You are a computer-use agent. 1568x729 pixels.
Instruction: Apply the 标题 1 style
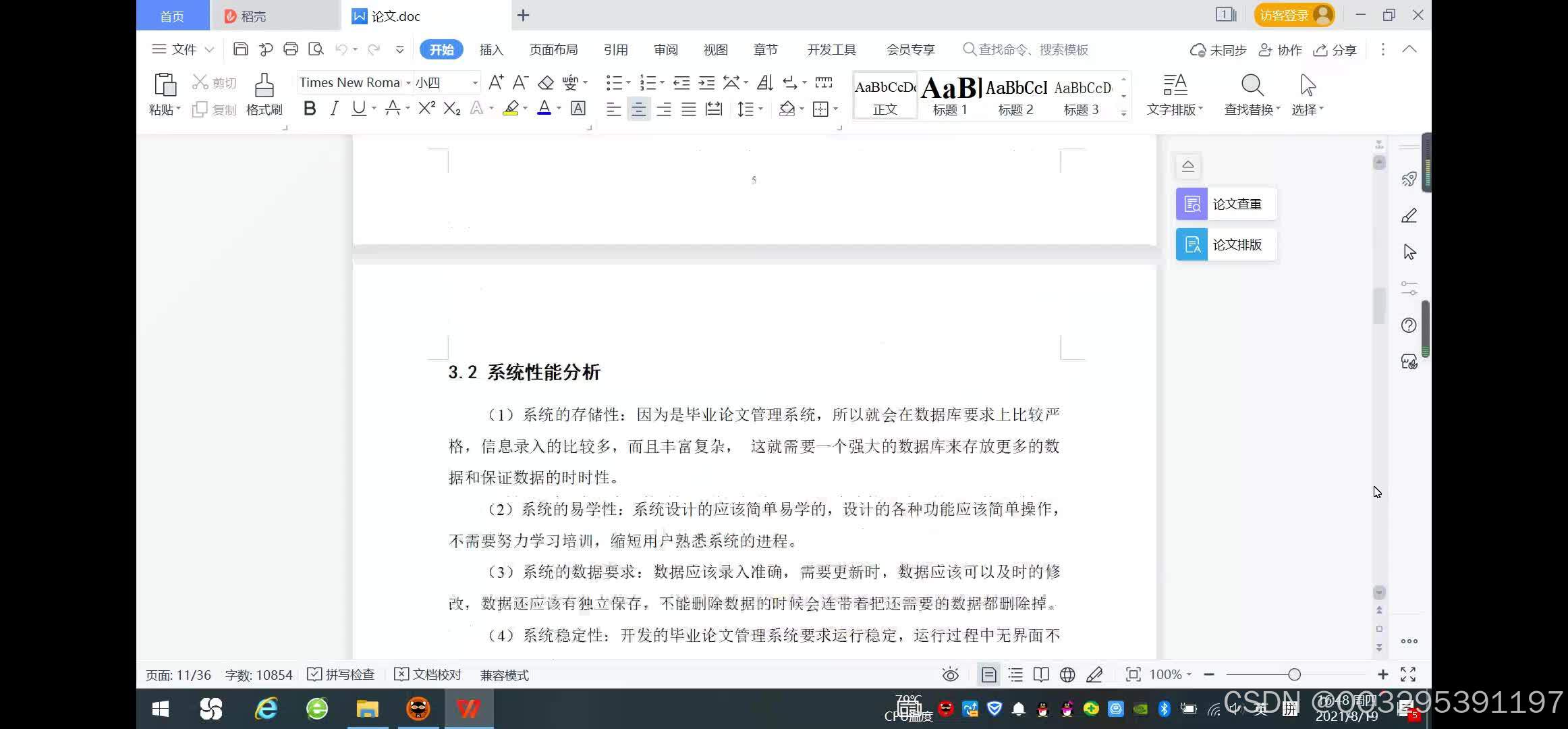(951, 95)
